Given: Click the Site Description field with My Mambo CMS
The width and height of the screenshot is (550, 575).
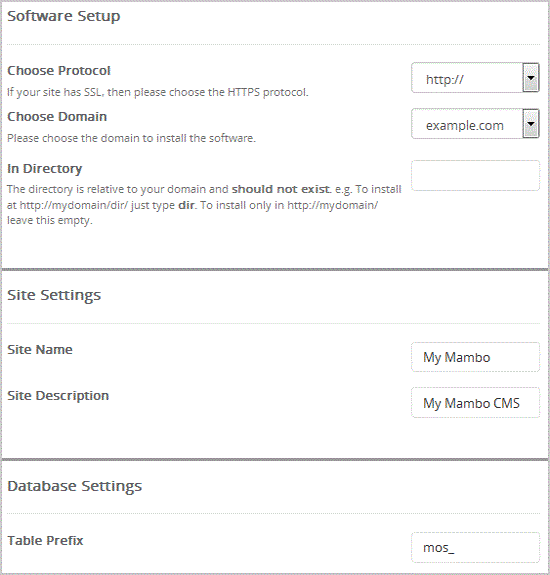Looking at the screenshot, I should [x=475, y=403].
